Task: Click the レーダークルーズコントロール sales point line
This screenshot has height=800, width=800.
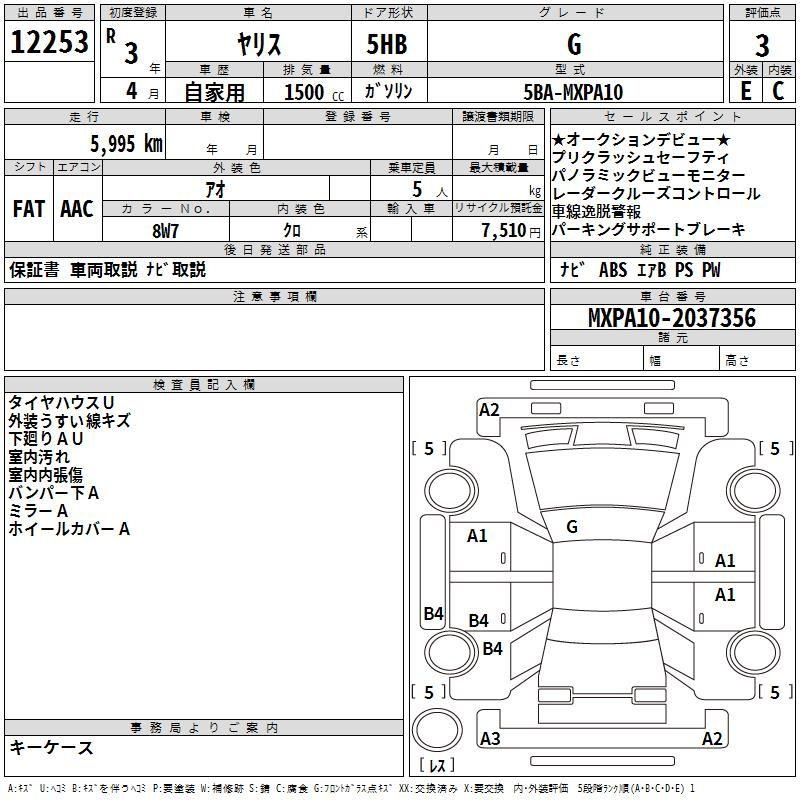Action: click(x=655, y=194)
